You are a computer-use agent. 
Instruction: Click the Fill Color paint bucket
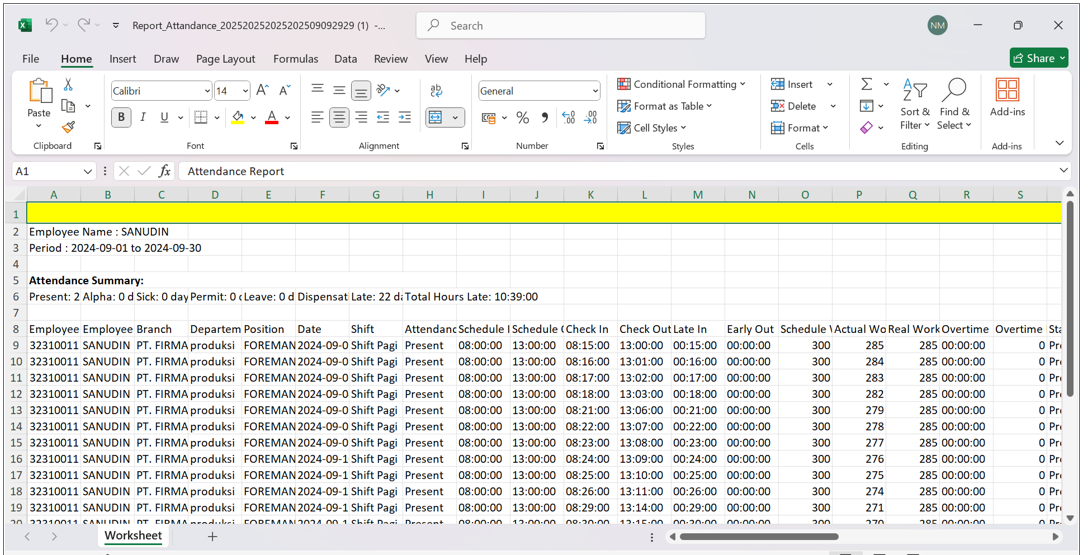[237, 118]
